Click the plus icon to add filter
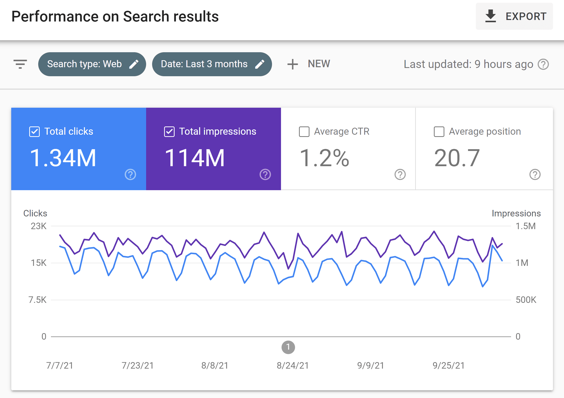This screenshot has height=398, width=564. [292, 64]
